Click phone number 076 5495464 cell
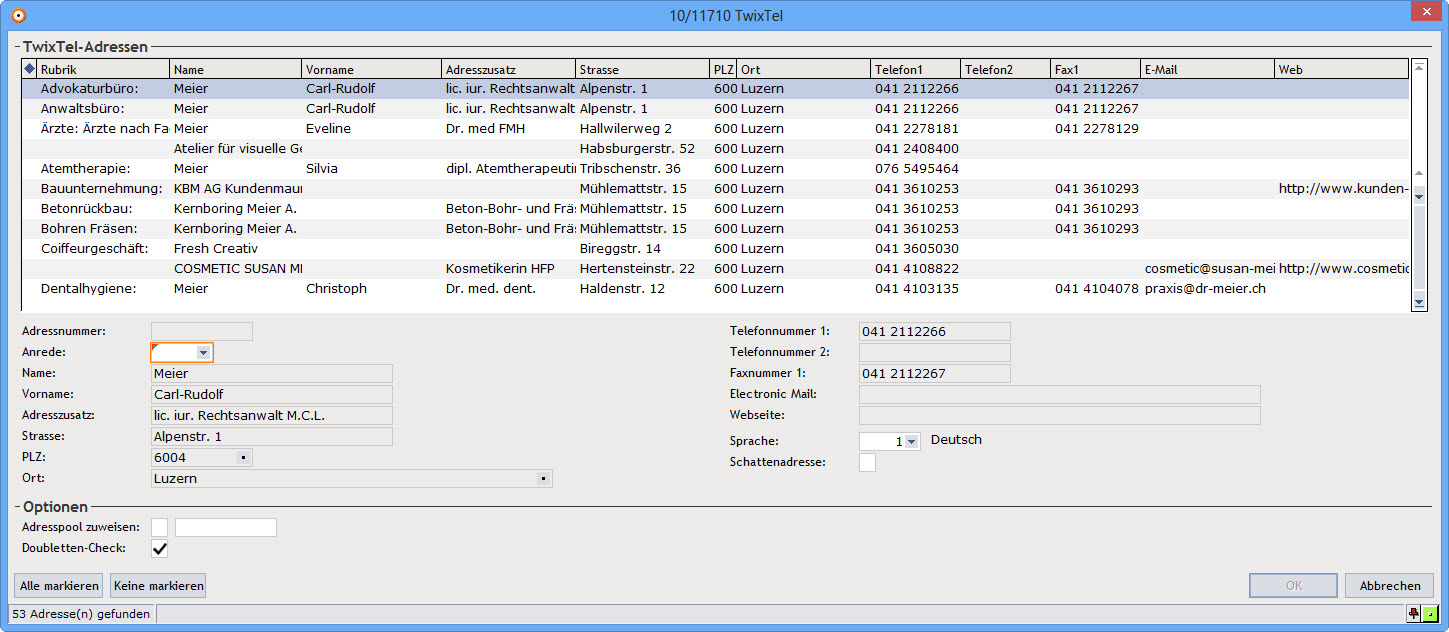Screen dimensions: 1449x632 (916, 169)
